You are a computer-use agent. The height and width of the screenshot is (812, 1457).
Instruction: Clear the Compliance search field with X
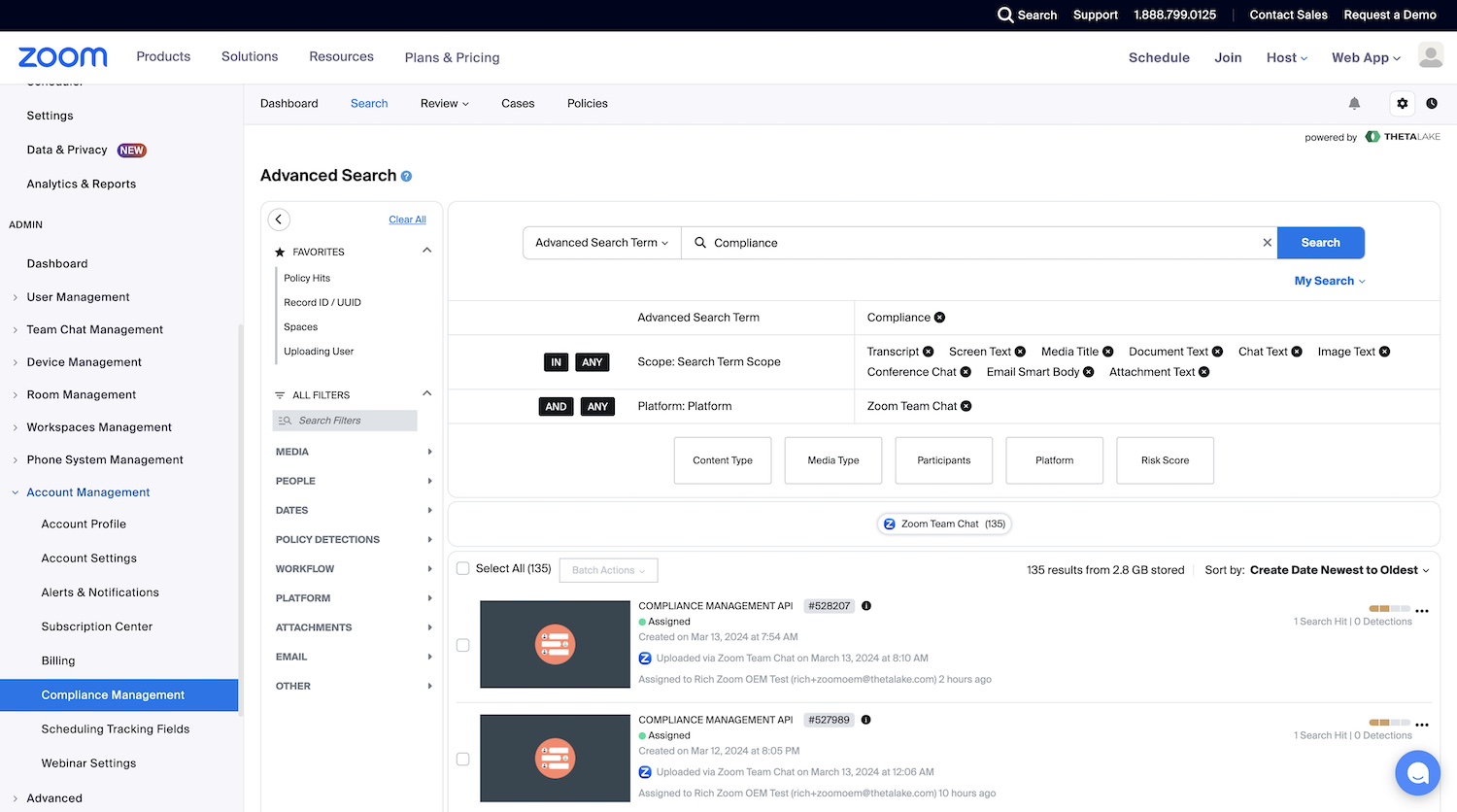pos(1267,243)
